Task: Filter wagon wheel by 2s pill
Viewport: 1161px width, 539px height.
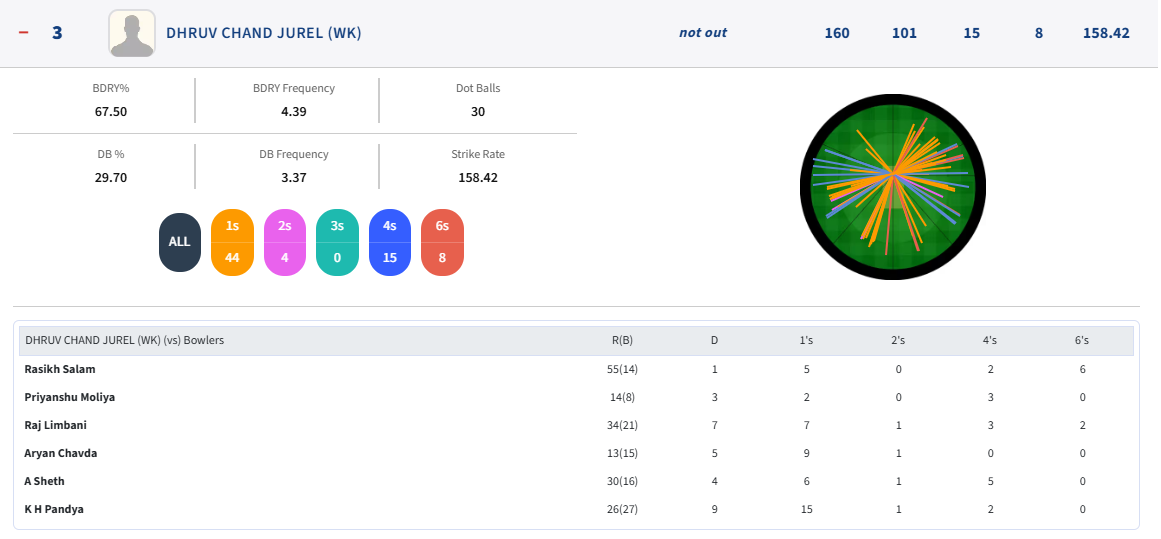Action: click(285, 242)
